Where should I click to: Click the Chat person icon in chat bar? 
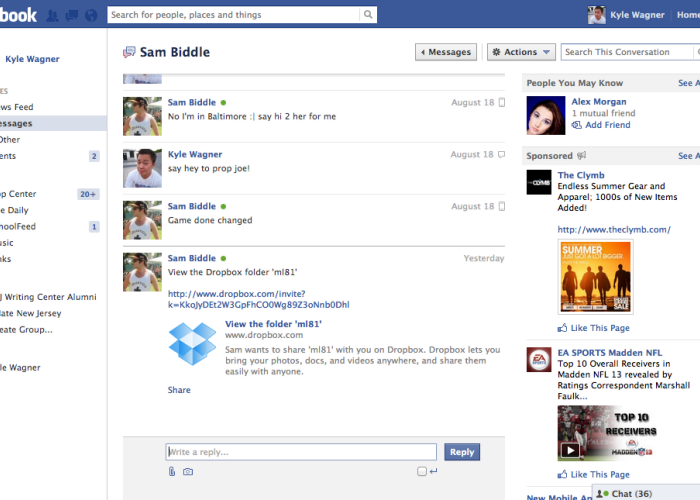pyautogui.click(x=600, y=494)
